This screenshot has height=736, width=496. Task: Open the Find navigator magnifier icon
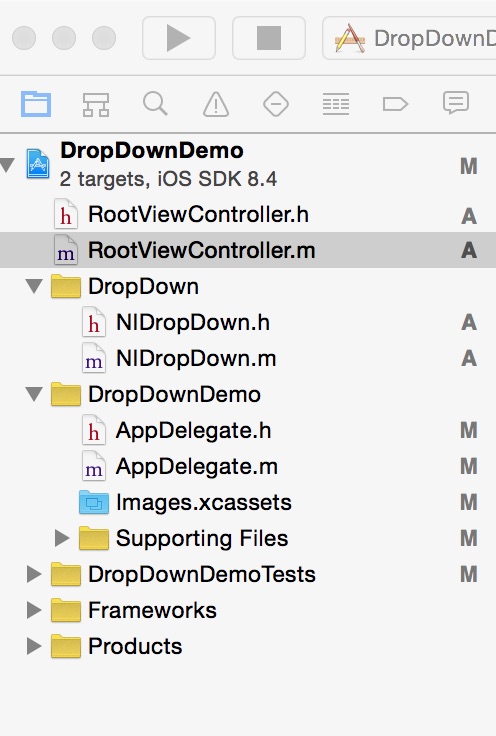pos(155,103)
